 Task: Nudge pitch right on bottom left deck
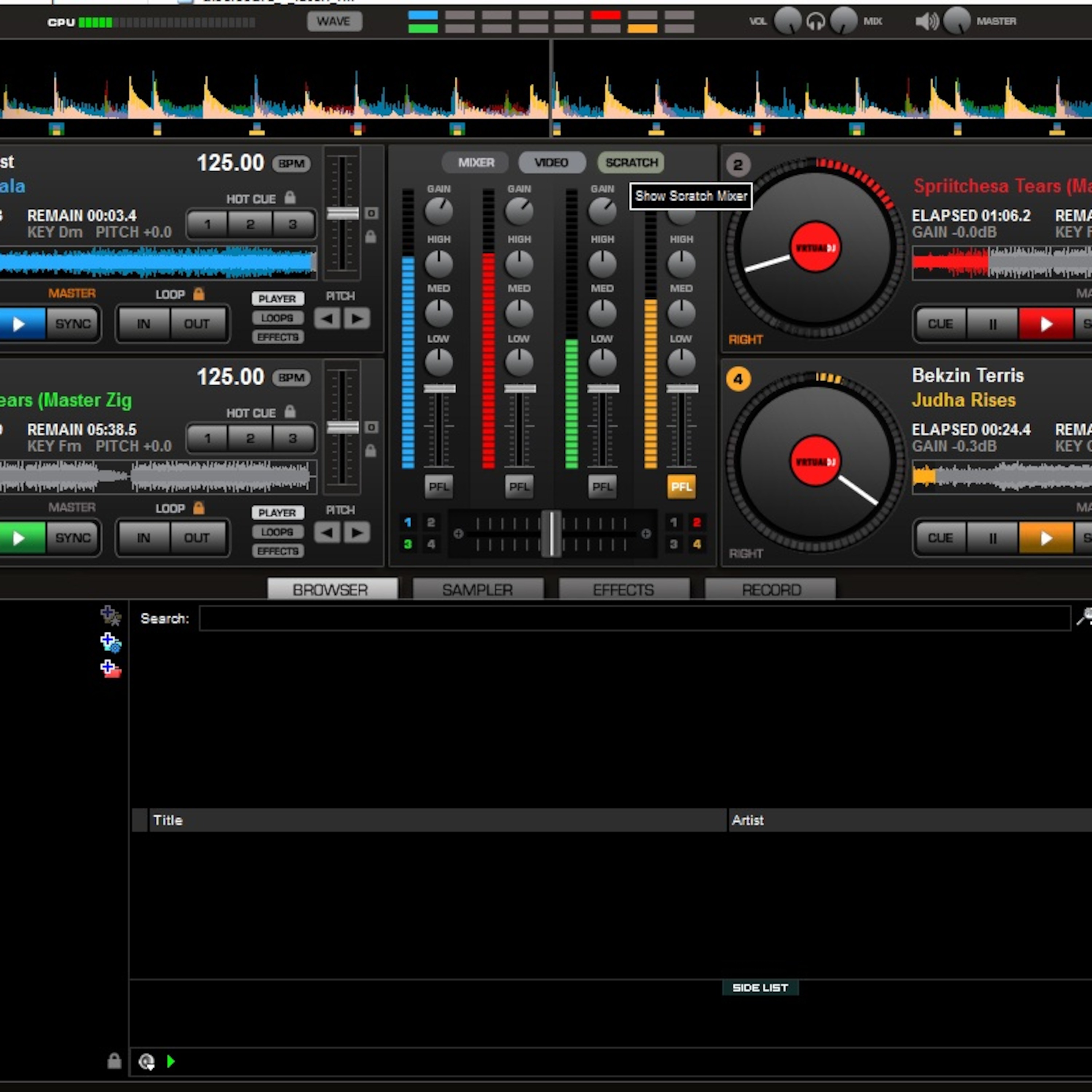[x=357, y=533]
